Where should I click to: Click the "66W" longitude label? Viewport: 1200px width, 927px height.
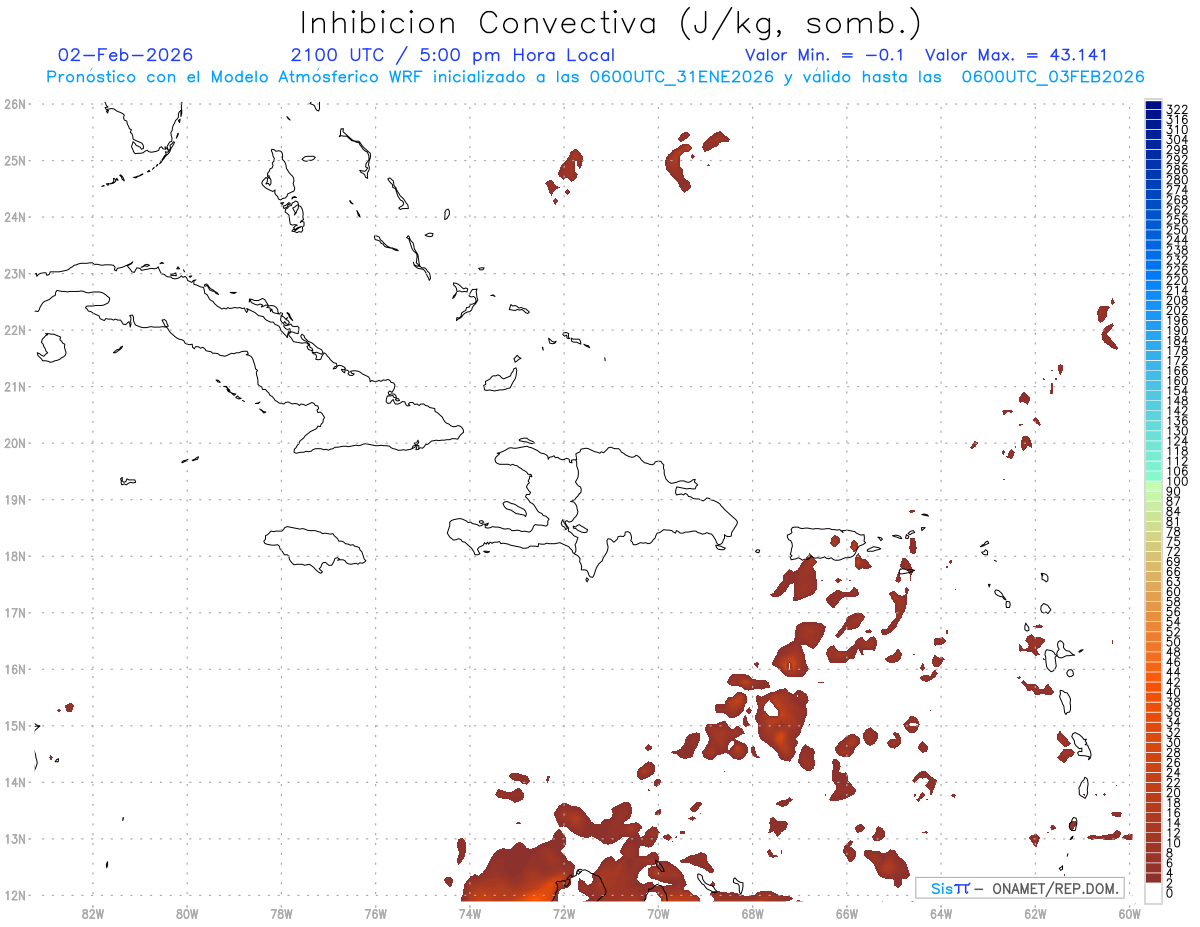pyautogui.click(x=846, y=912)
